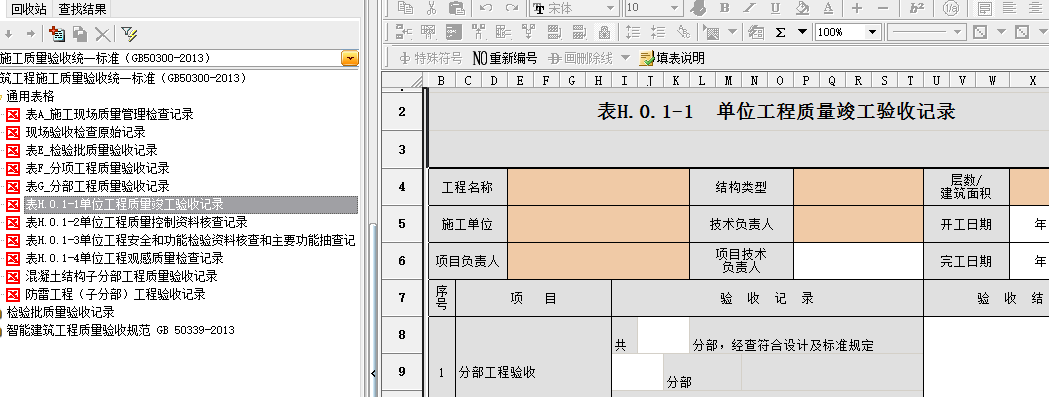The image size is (1049, 397).
Task: Click the font color A icon
Action: 828,8
